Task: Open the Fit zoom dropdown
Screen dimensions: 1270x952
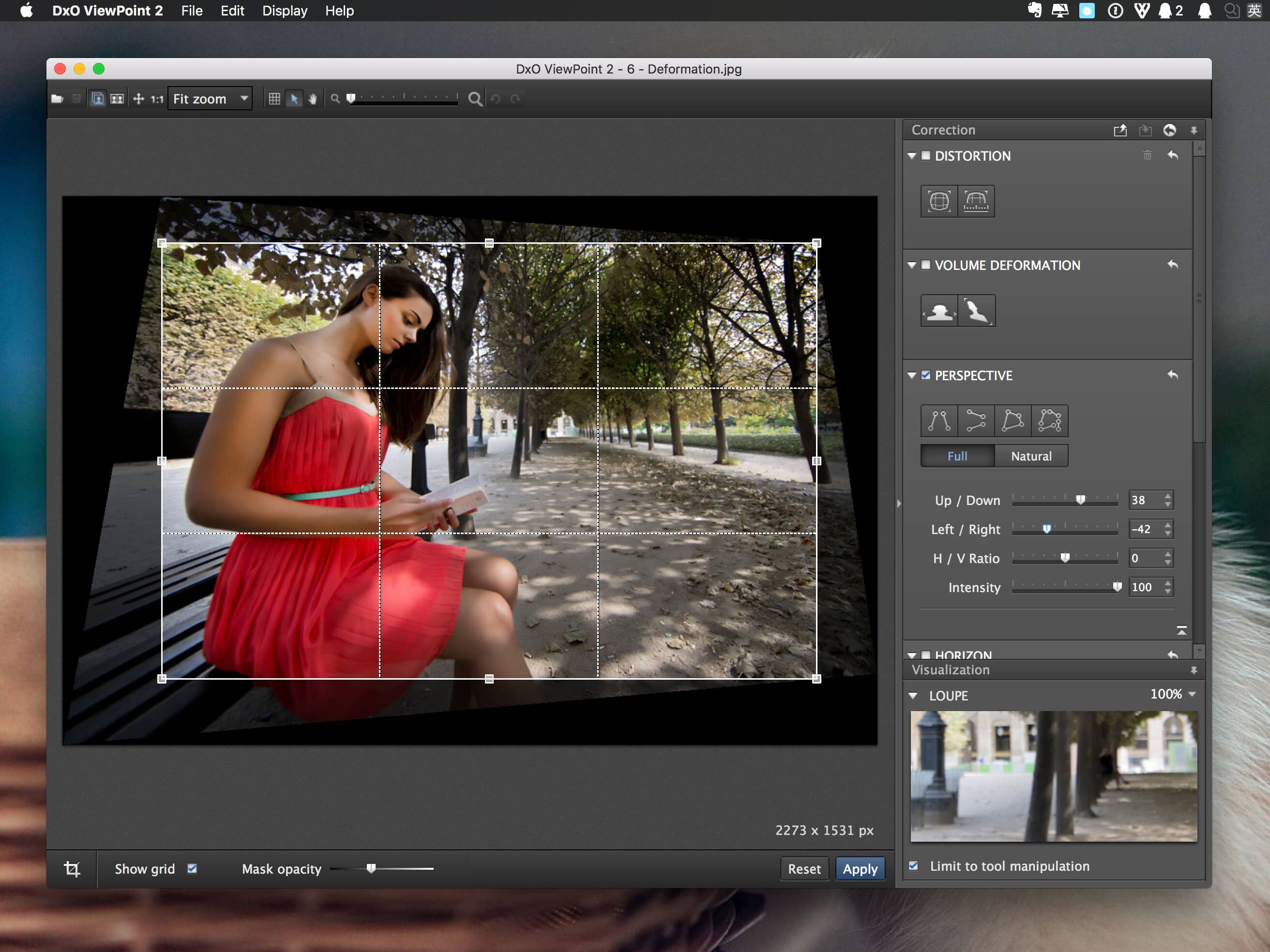Action: pos(210,99)
